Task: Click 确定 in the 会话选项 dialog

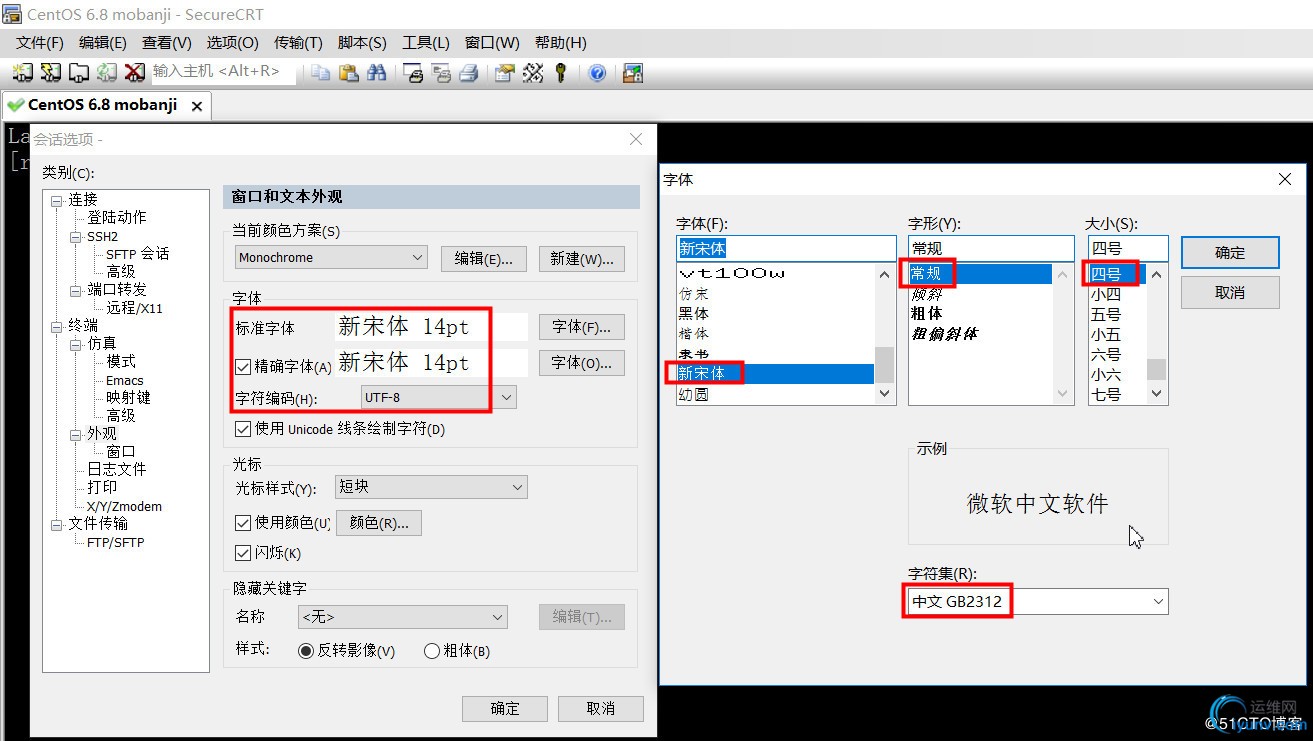Action: click(x=505, y=708)
